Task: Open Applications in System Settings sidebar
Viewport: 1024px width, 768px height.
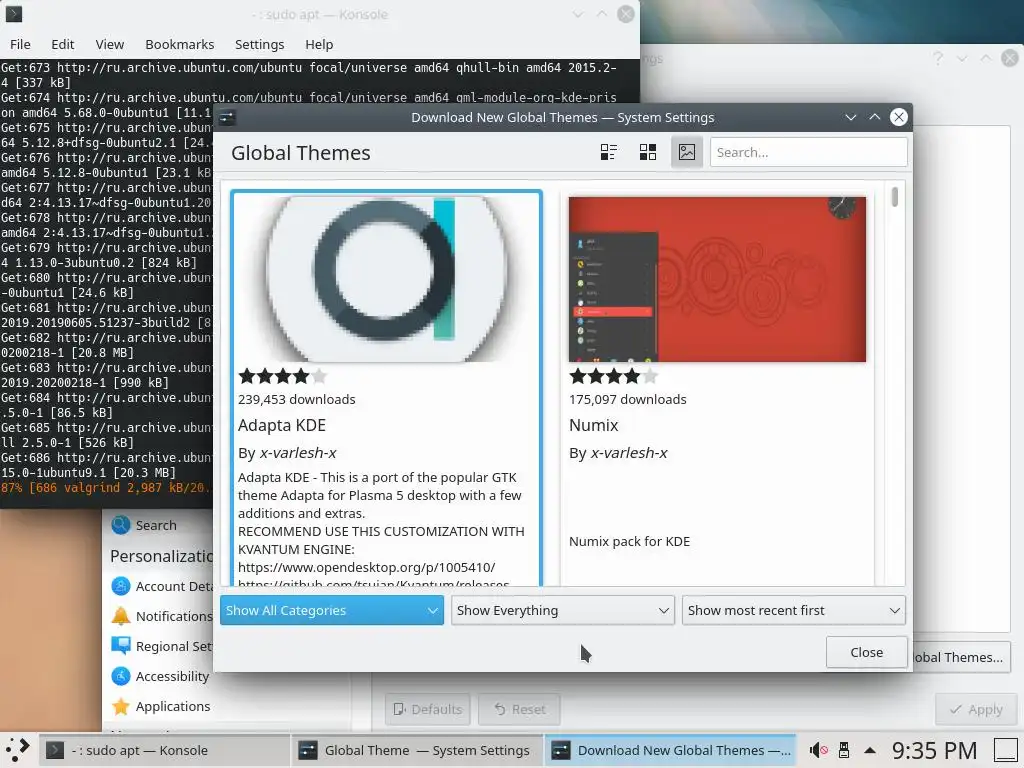Action: 161,706
